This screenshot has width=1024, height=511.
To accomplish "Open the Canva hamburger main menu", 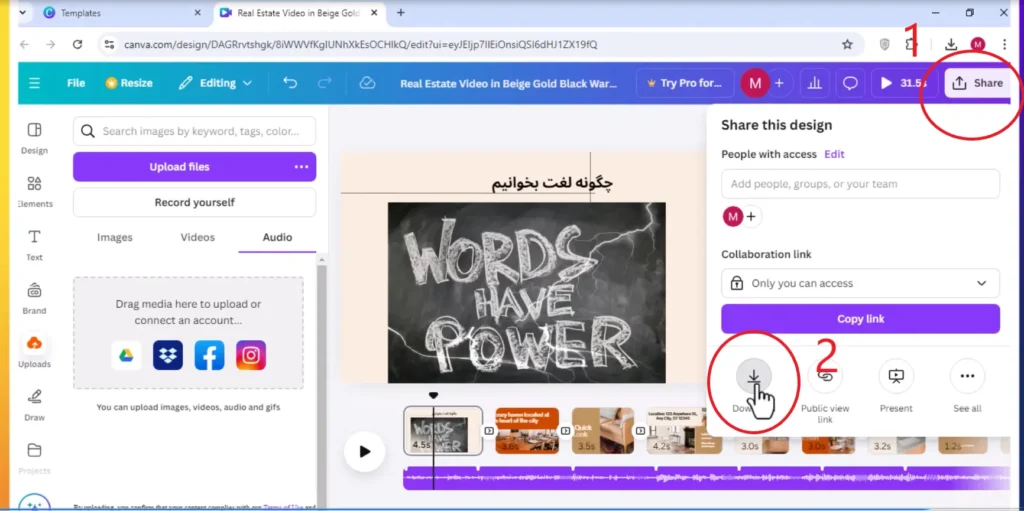I will (35, 83).
